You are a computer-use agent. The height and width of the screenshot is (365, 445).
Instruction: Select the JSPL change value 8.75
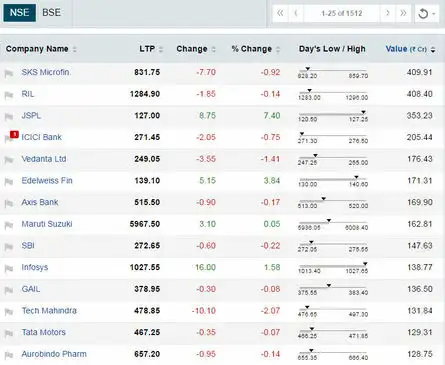coord(207,116)
